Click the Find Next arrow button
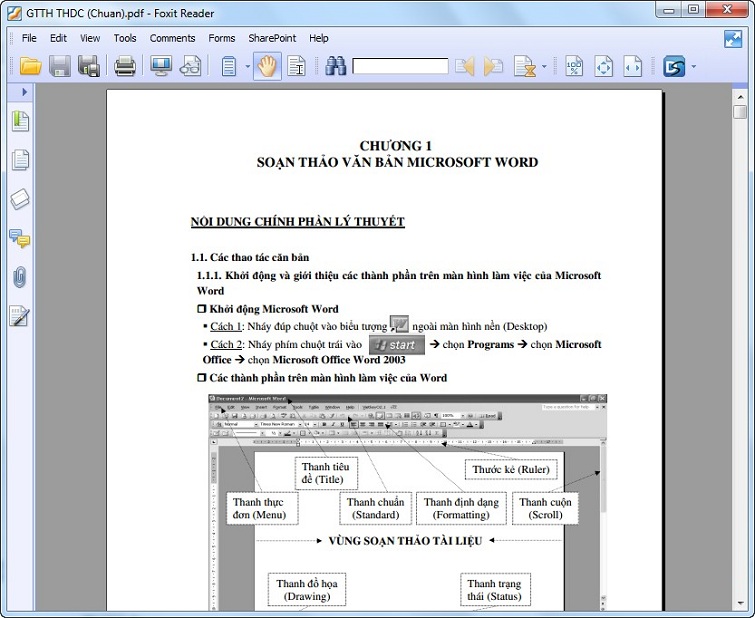Viewport: 755px width, 618px height. 493,67
